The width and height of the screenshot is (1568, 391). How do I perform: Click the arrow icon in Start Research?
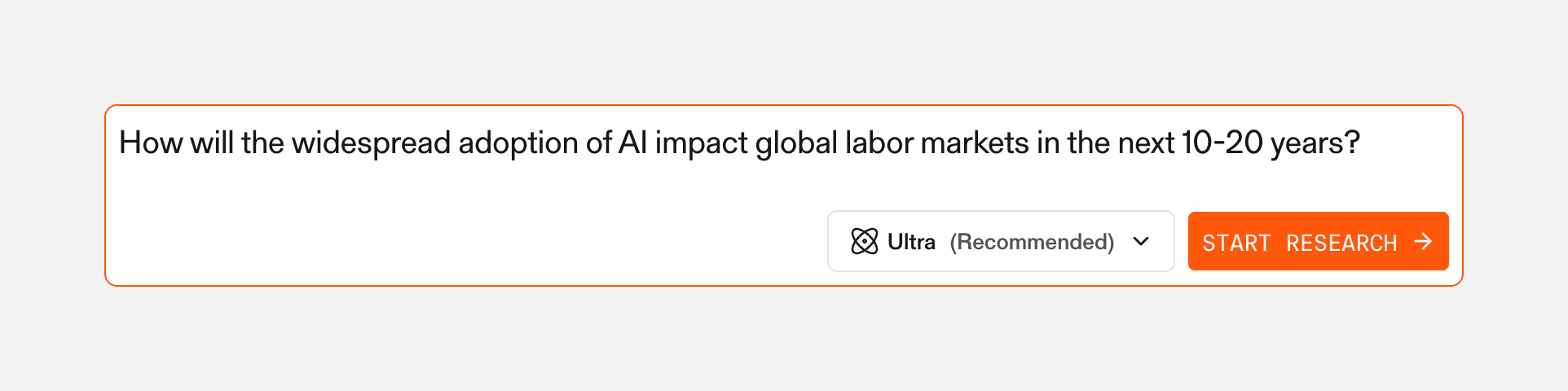[1423, 241]
